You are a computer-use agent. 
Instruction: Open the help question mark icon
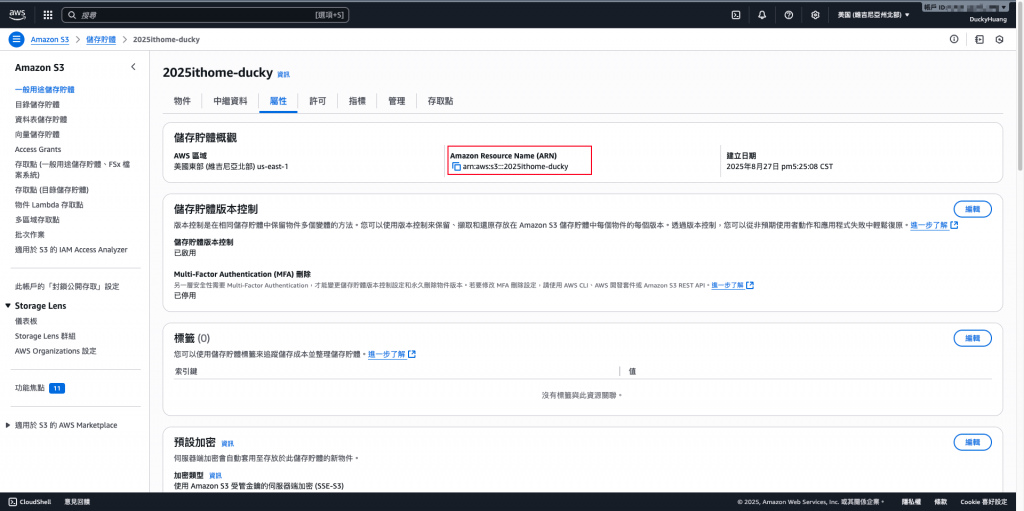788,14
